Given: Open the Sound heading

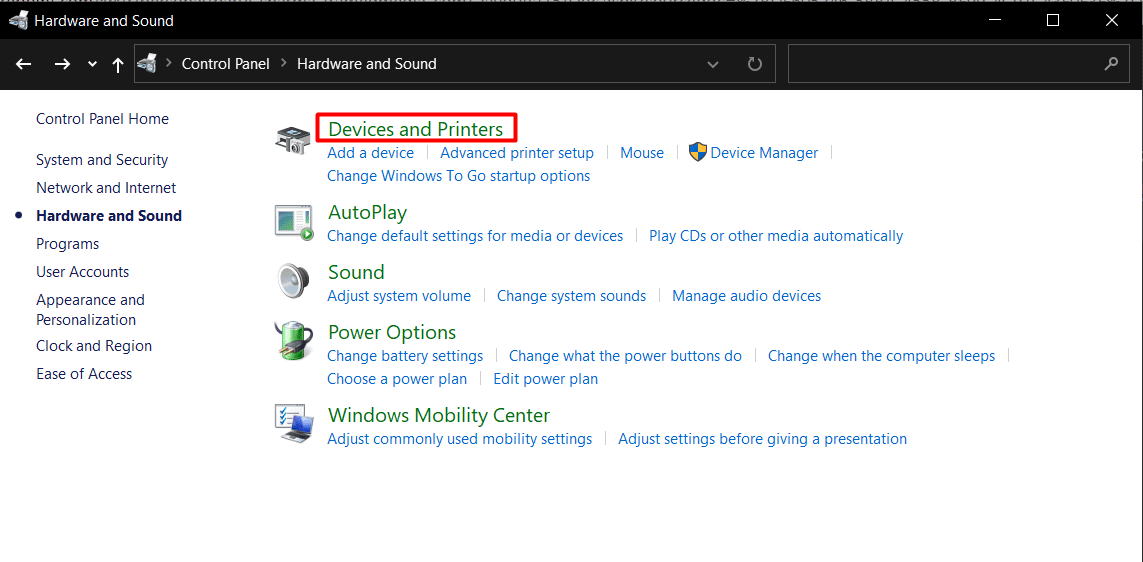Looking at the screenshot, I should coord(356,272).
